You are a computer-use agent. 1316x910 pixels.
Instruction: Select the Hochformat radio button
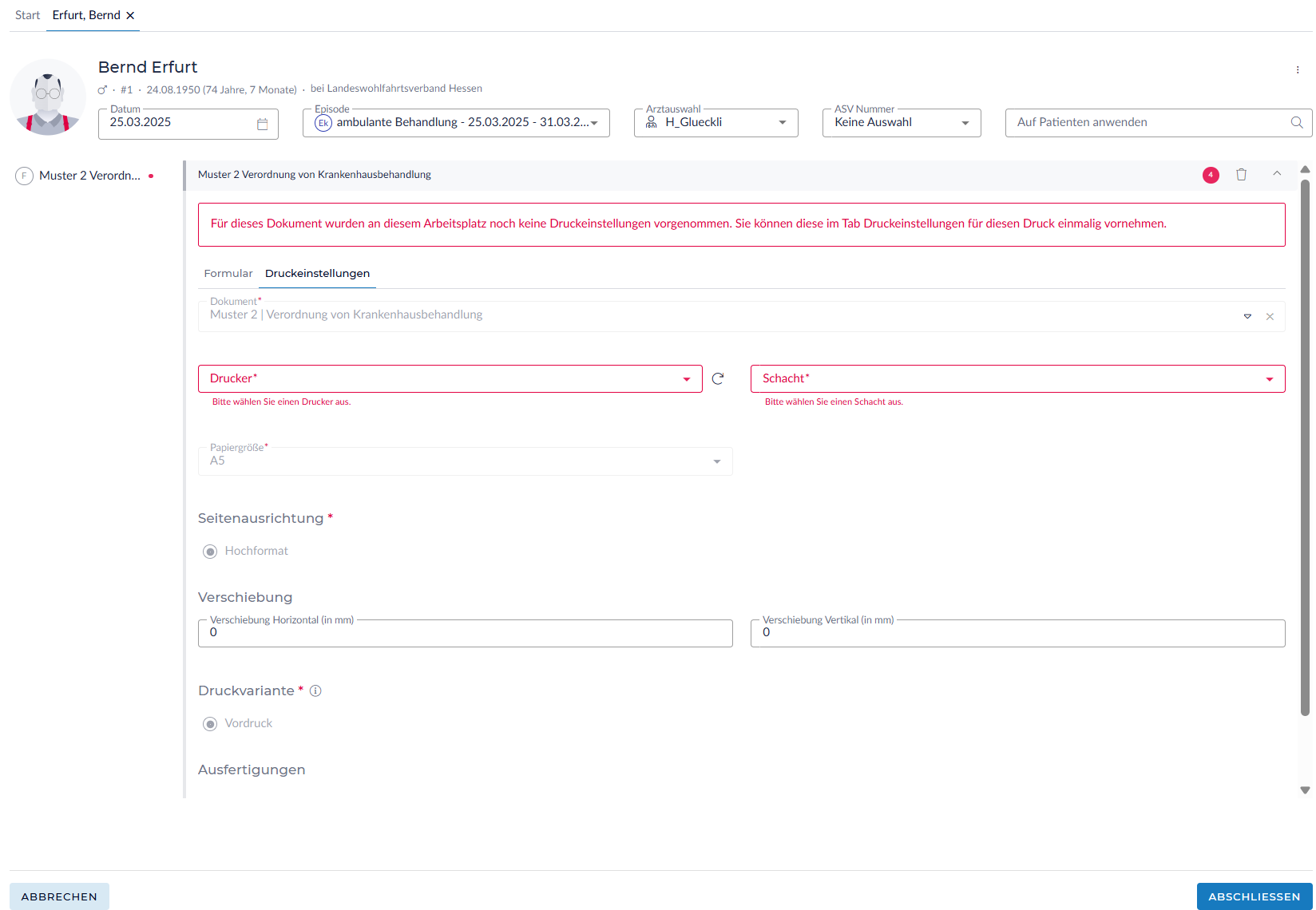[x=210, y=552]
